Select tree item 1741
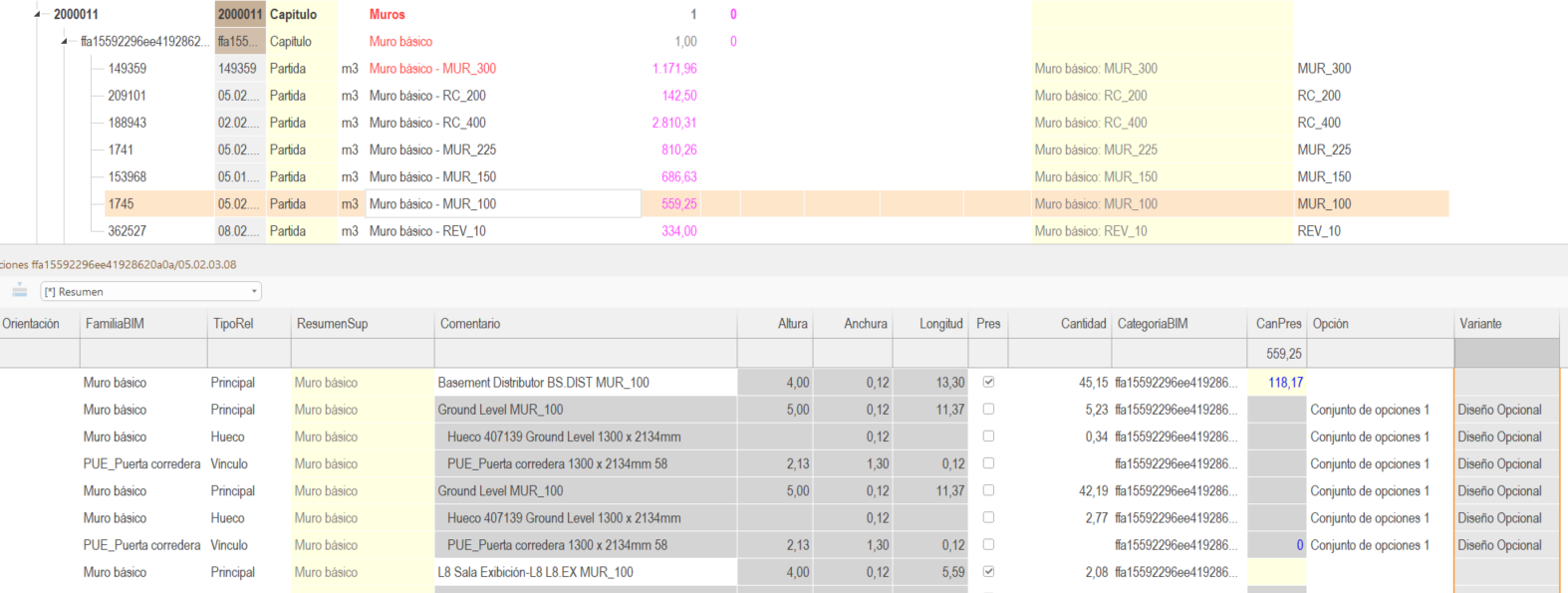1568x593 pixels. pos(121,149)
